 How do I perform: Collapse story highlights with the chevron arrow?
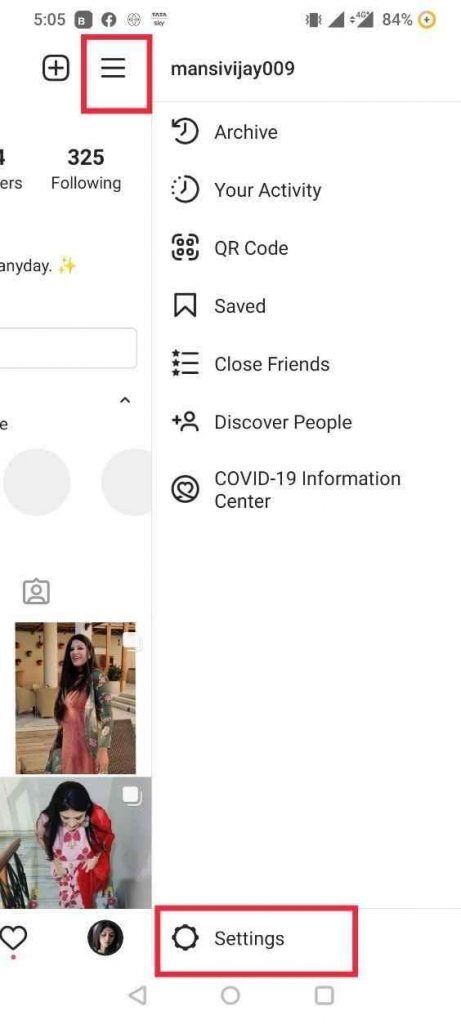tap(125, 400)
